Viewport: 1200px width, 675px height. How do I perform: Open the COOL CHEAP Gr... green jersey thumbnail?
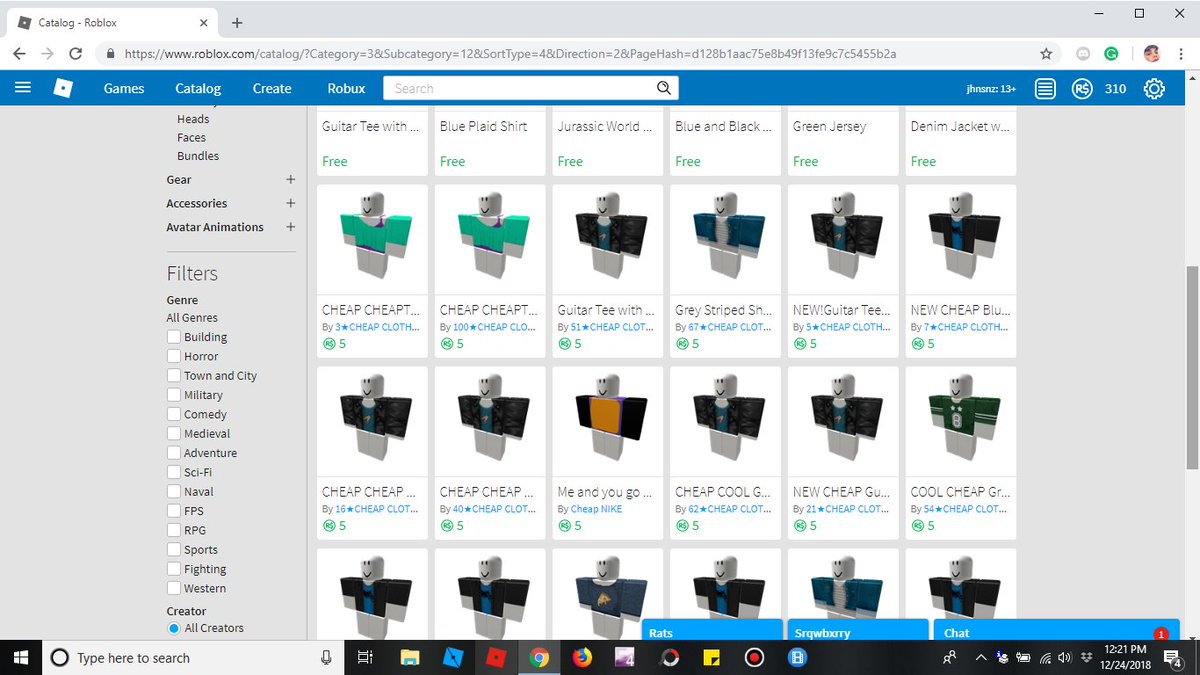point(961,420)
